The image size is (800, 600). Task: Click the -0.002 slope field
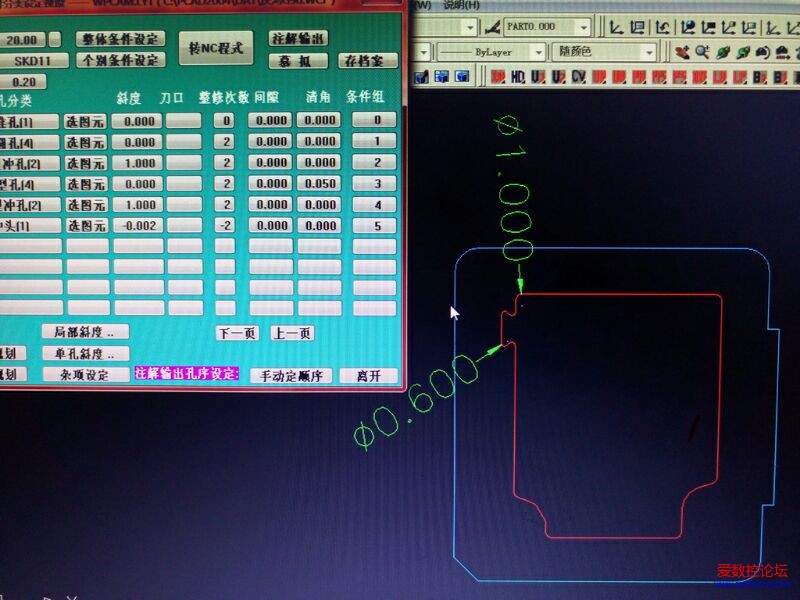click(139, 226)
